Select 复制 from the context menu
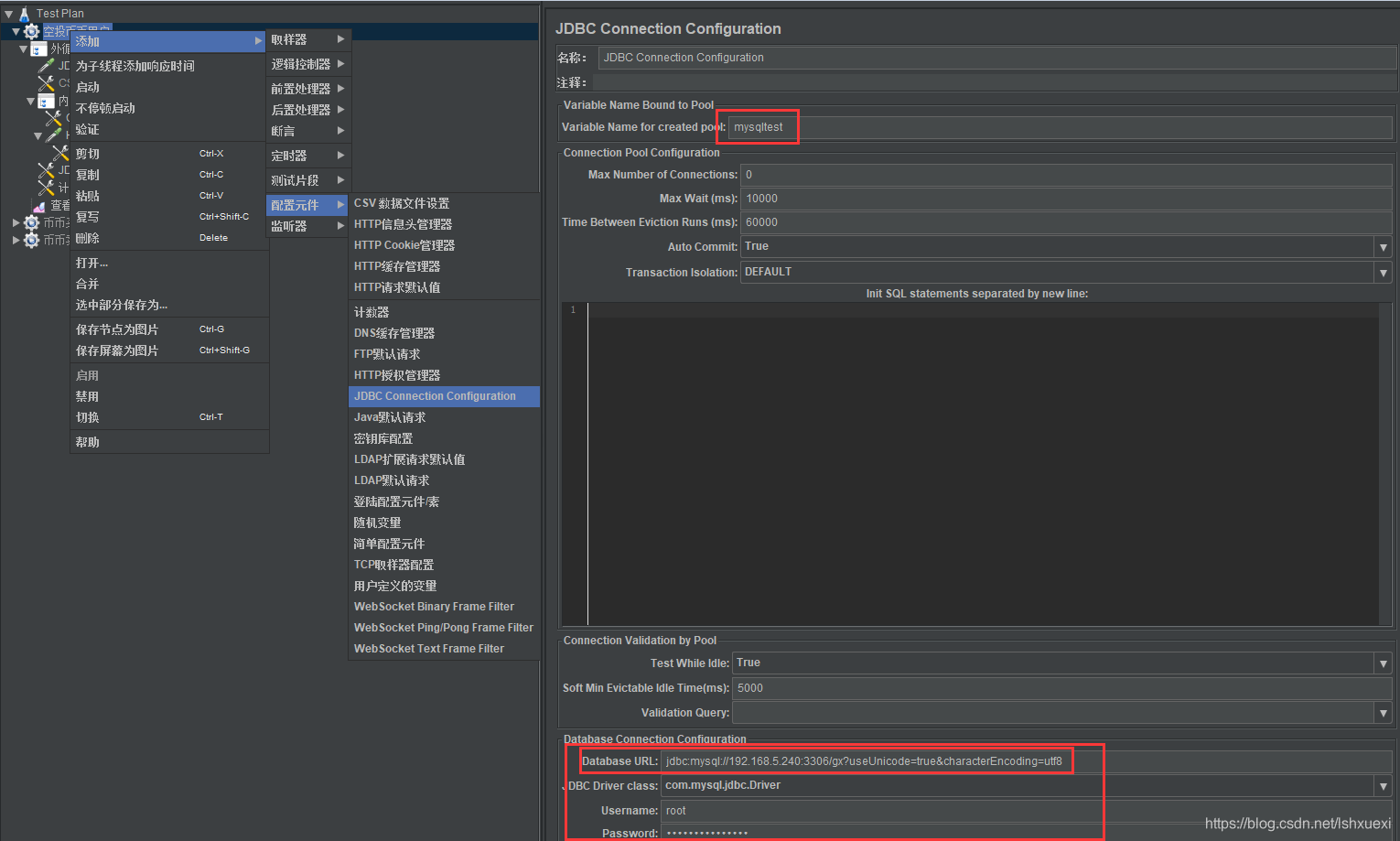 coord(168,175)
